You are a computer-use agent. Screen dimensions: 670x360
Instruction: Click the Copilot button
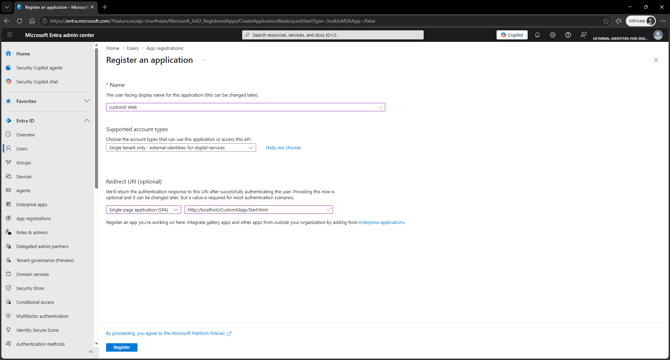pos(512,35)
